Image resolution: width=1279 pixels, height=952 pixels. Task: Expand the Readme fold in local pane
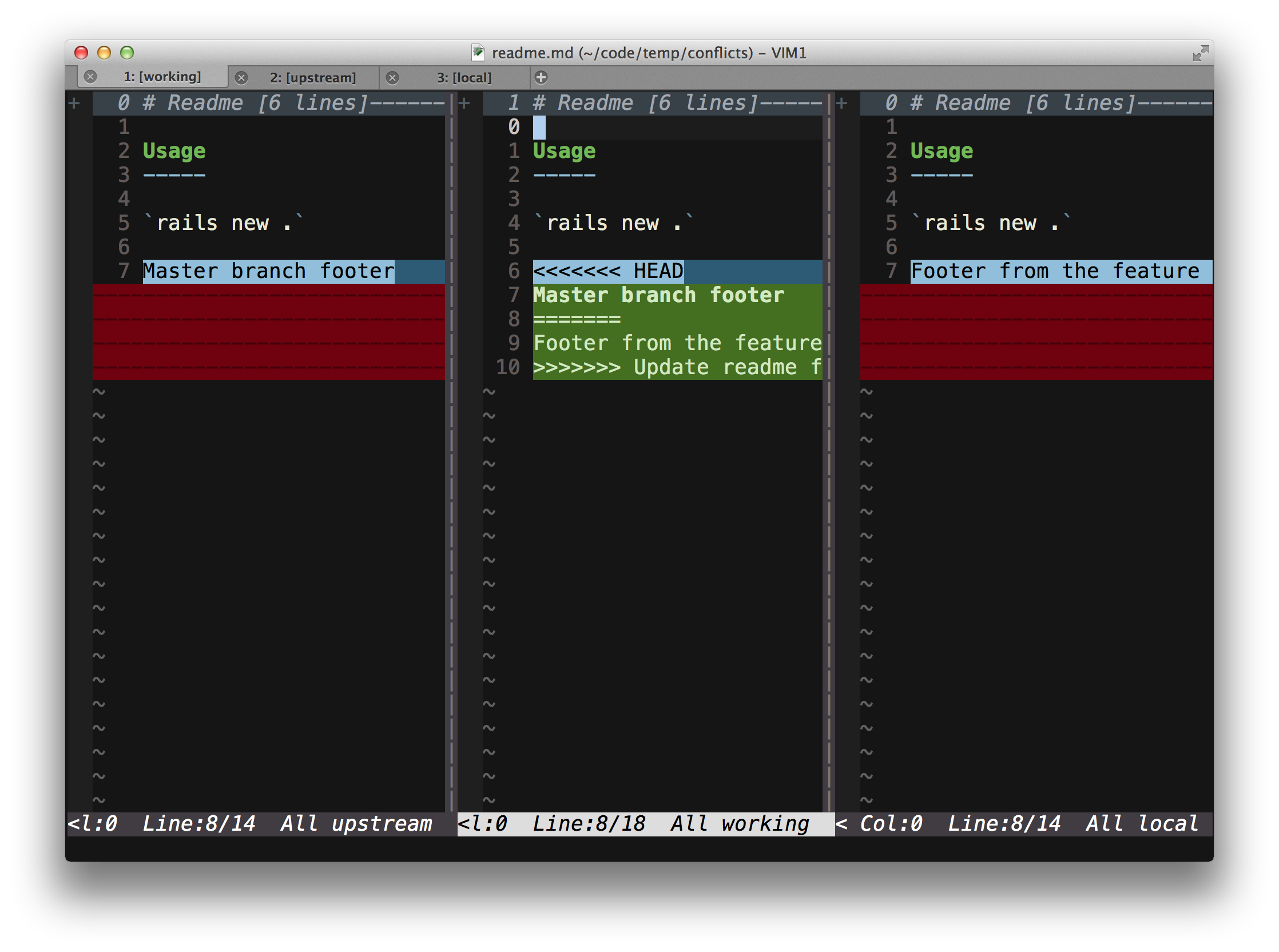click(841, 104)
